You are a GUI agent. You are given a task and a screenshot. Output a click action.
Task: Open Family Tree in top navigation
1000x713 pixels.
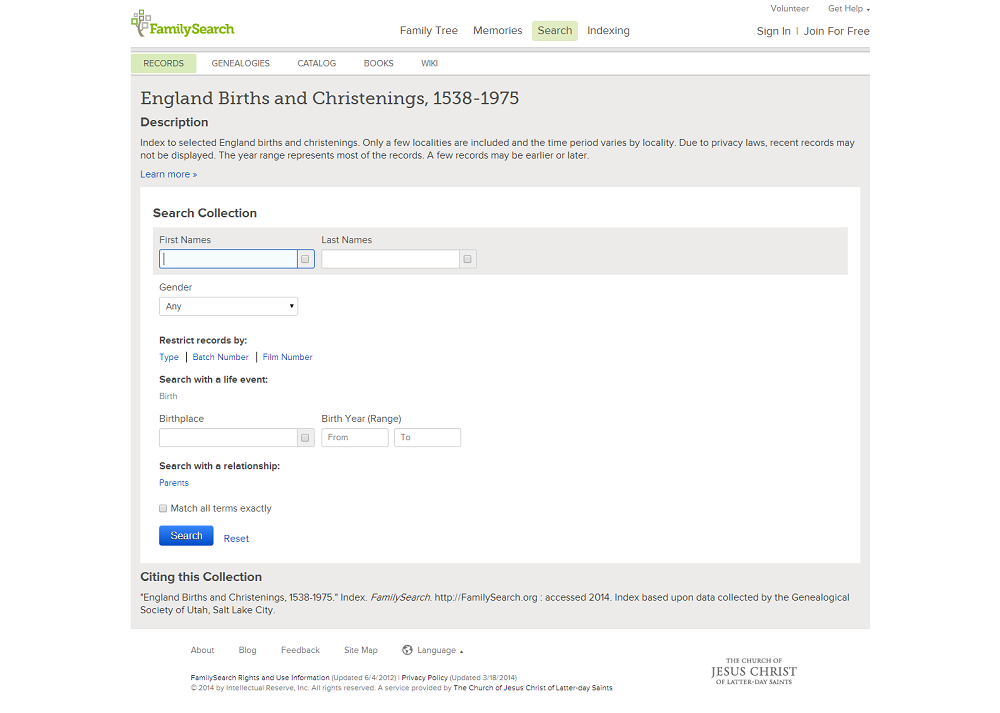[429, 31]
